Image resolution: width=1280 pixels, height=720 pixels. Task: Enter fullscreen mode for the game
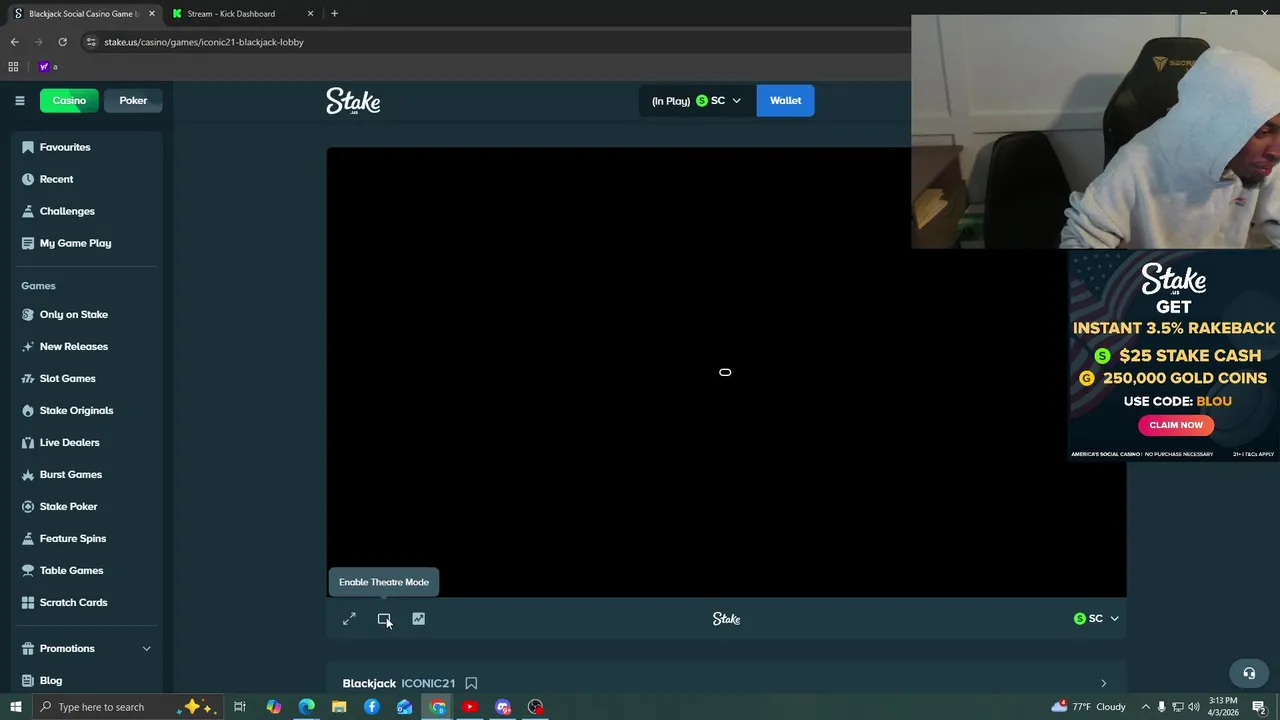click(349, 619)
